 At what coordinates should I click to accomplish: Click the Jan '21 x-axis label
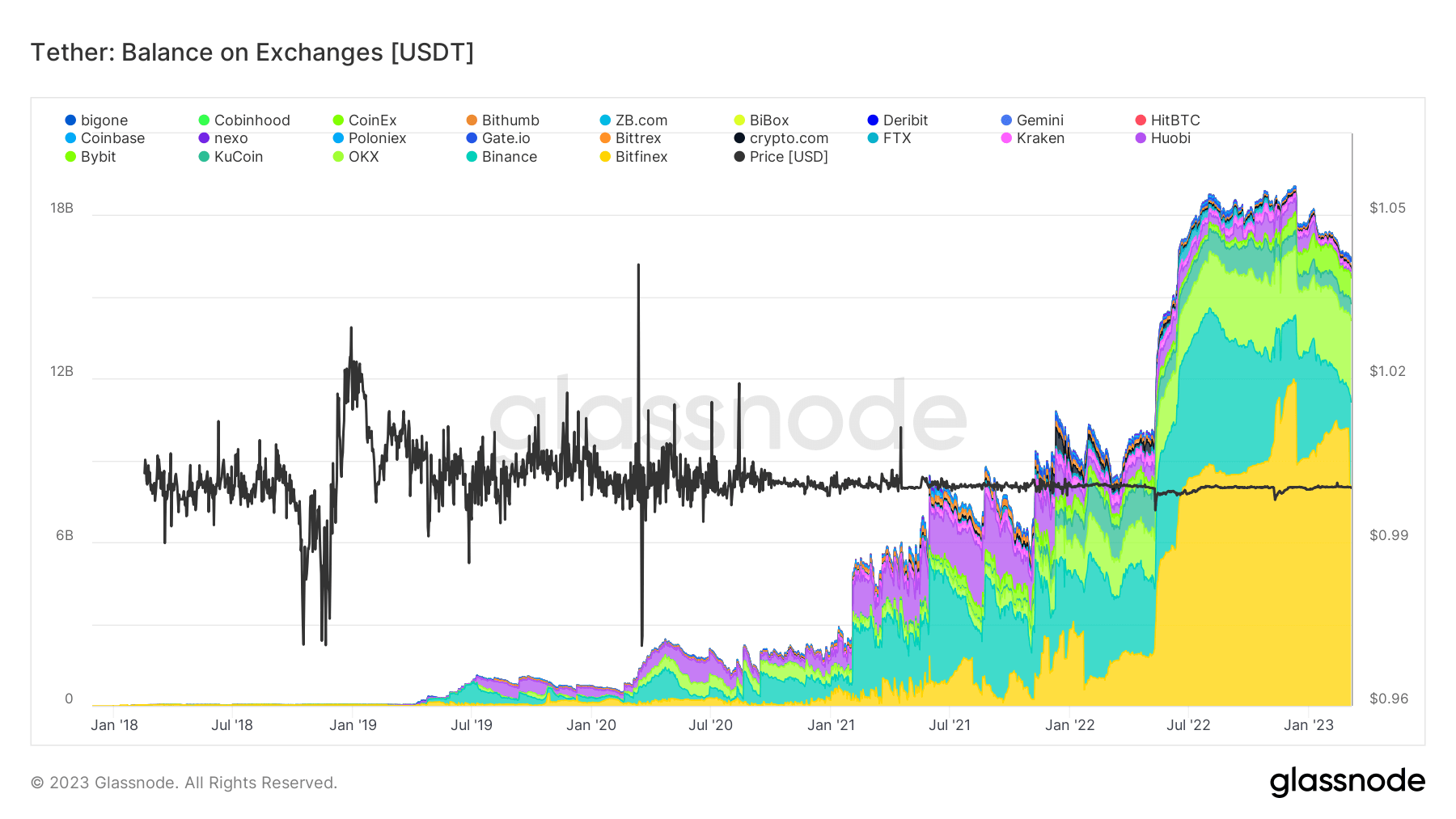(x=831, y=725)
